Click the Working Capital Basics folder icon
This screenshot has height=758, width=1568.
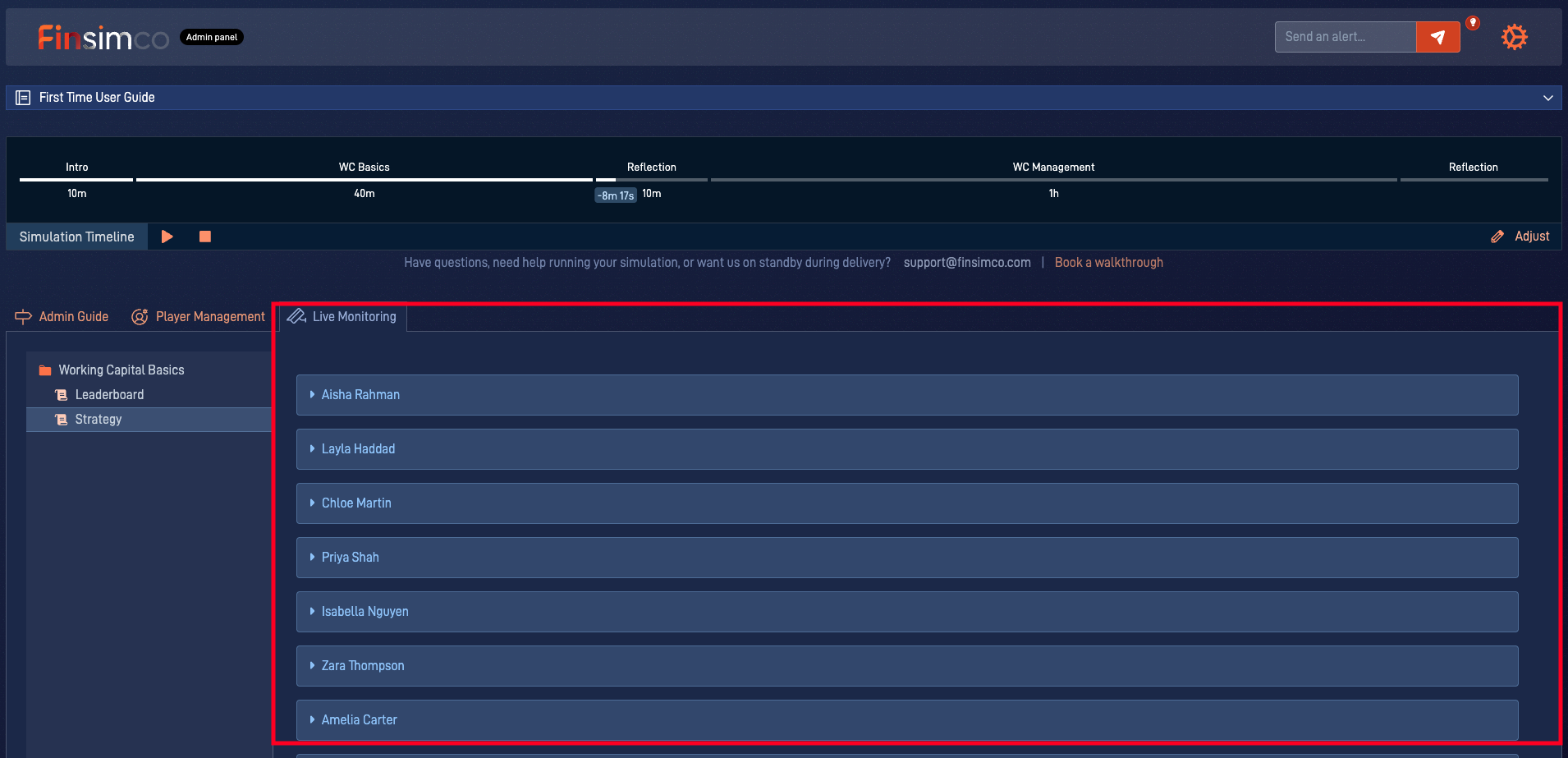45,370
